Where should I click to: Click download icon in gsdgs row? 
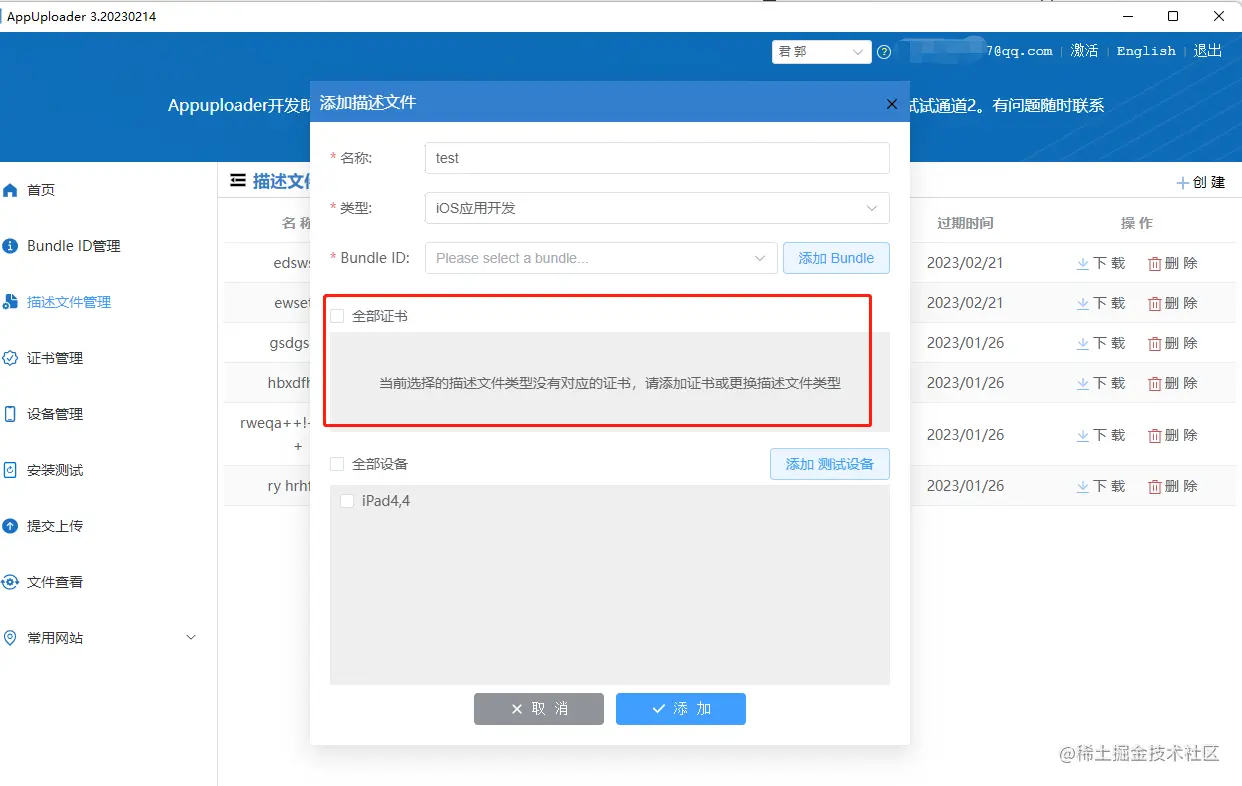coord(1082,343)
